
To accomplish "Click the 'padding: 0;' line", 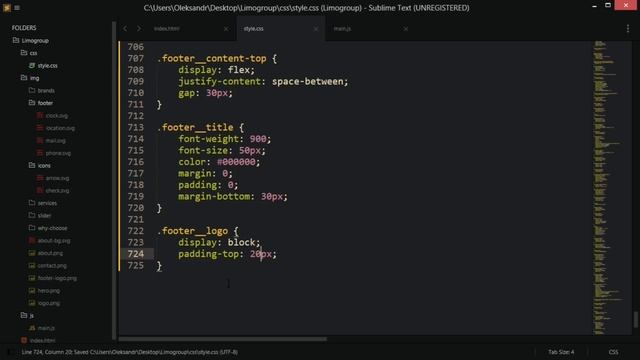I will pos(208,185).
